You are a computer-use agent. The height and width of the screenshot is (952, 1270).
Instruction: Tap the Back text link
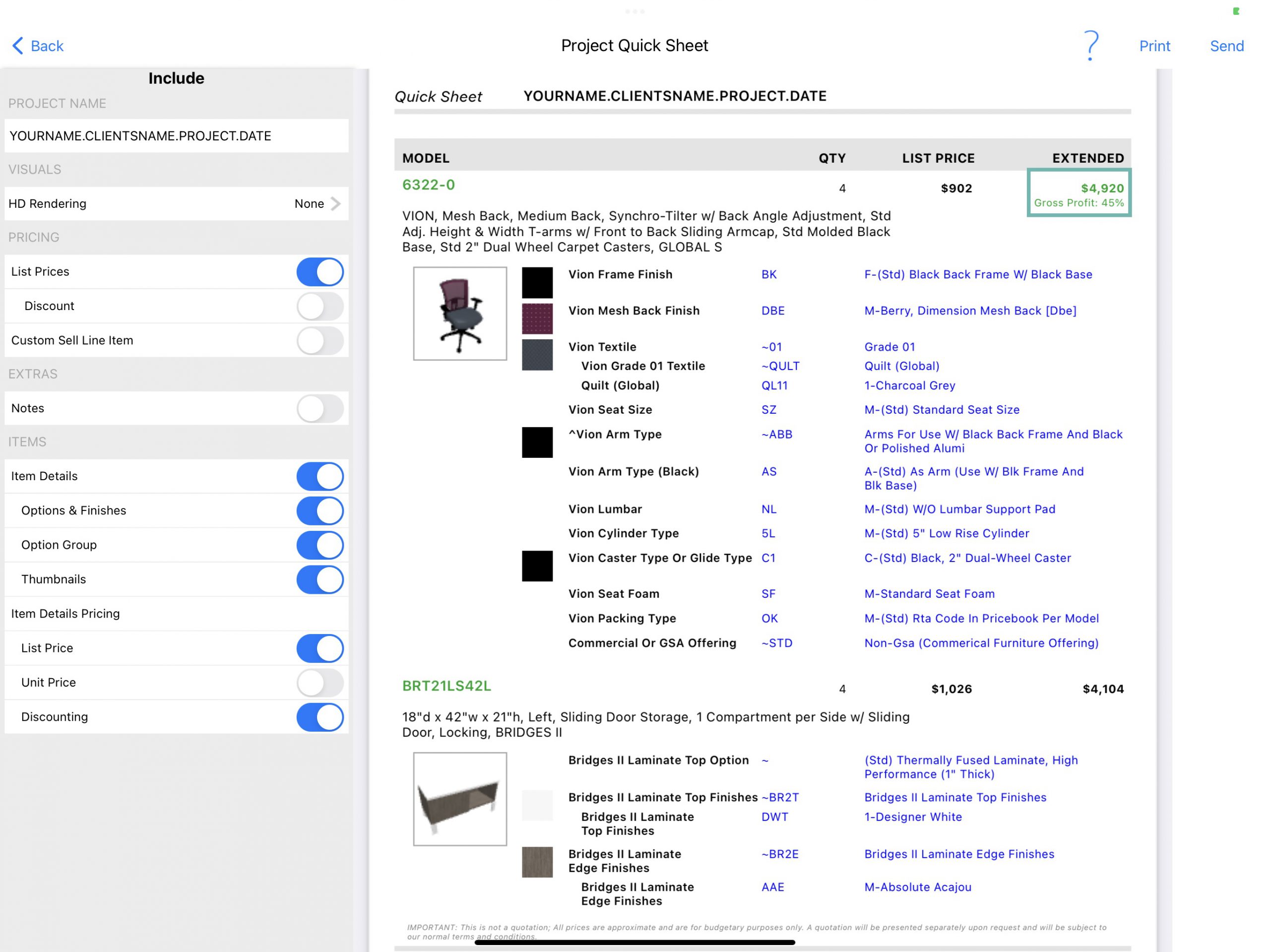[x=47, y=46]
